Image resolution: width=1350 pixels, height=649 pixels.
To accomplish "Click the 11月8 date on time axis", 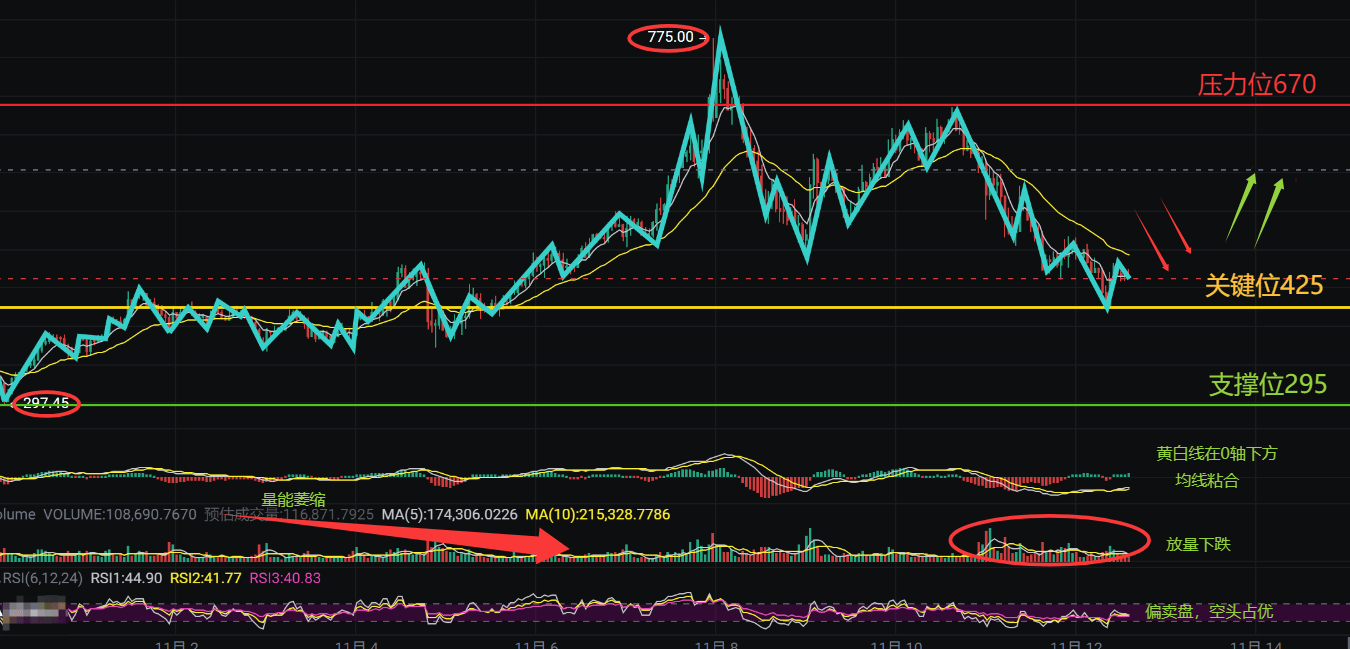I will (x=716, y=645).
